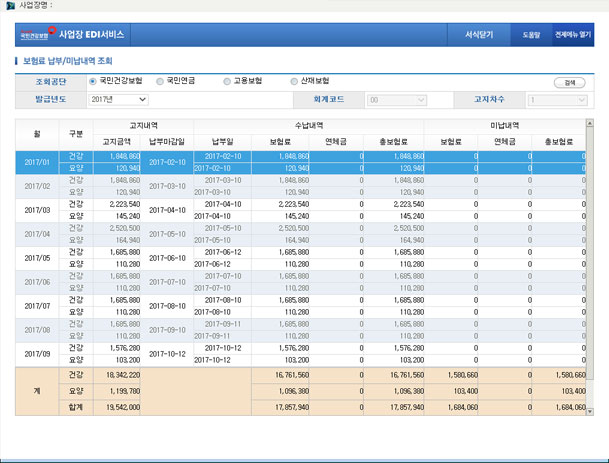Click the 145,240 고지금액 cell
This screenshot has width=609, height=463.
point(117,217)
